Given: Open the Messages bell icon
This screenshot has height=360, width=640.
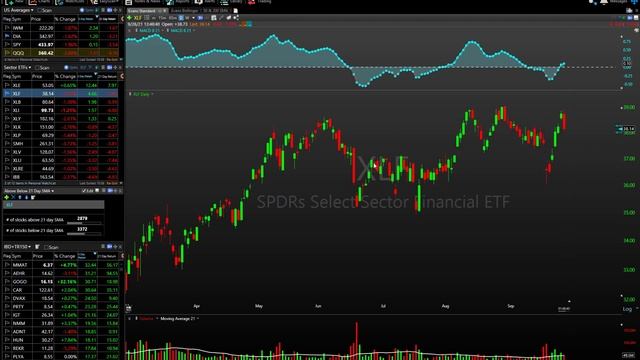Looking at the screenshot, I should pos(604,2).
